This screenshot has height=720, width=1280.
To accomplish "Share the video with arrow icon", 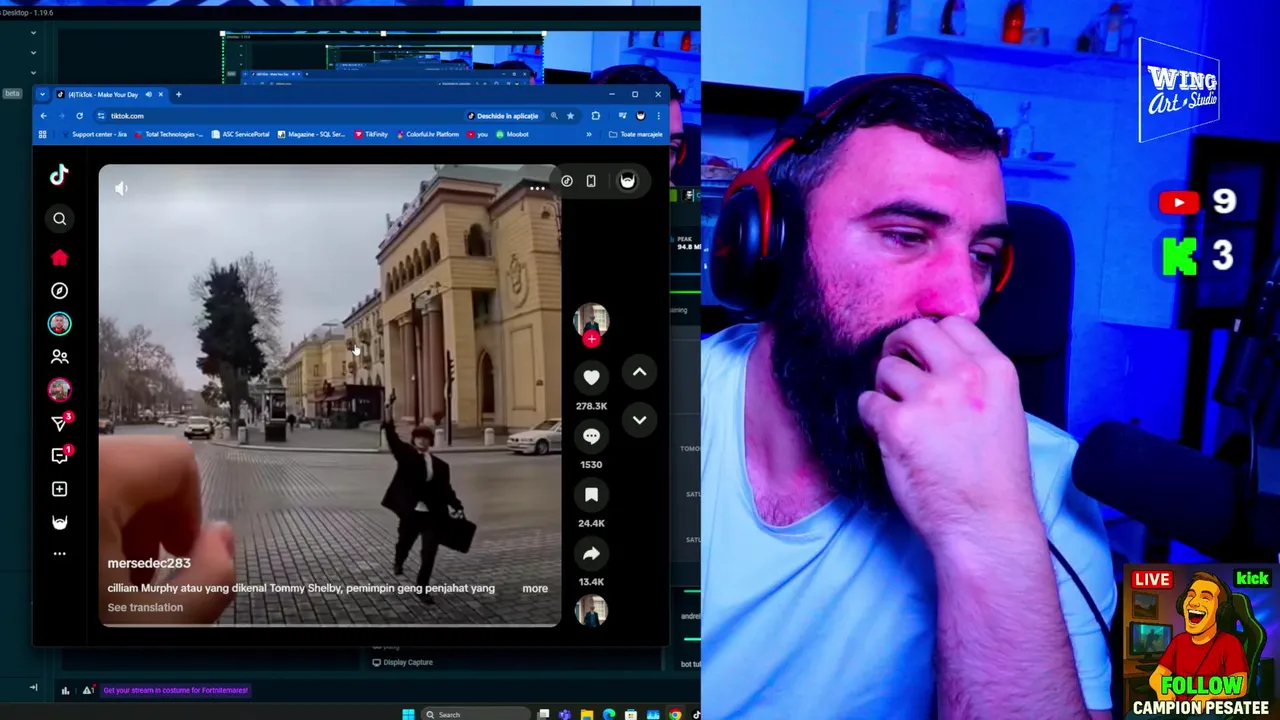I will point(591,554).
